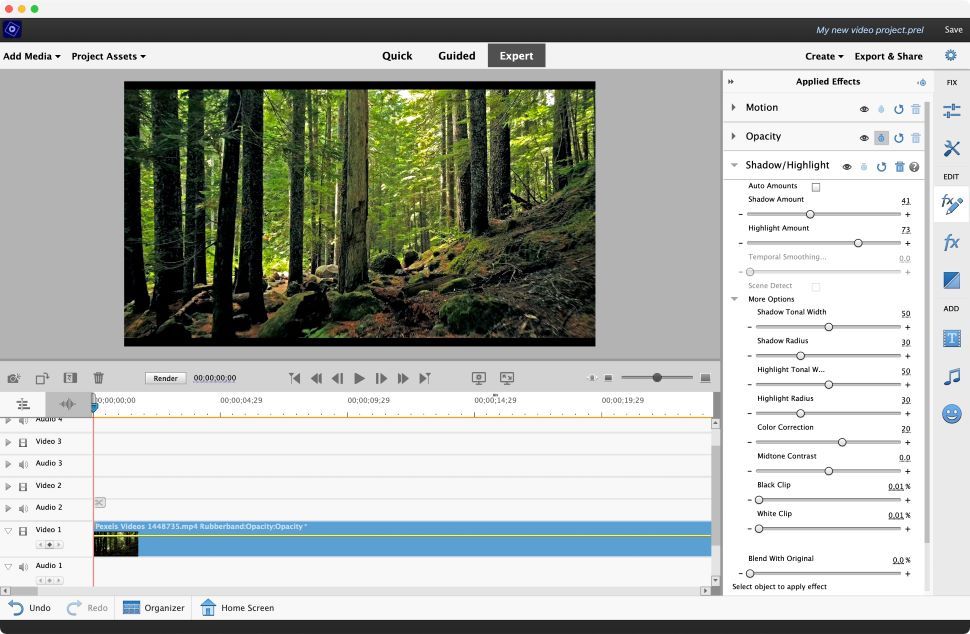Toggle visibility of the Motion effect
The width and height of the screenshot is (970, 634).
point(864,108)
